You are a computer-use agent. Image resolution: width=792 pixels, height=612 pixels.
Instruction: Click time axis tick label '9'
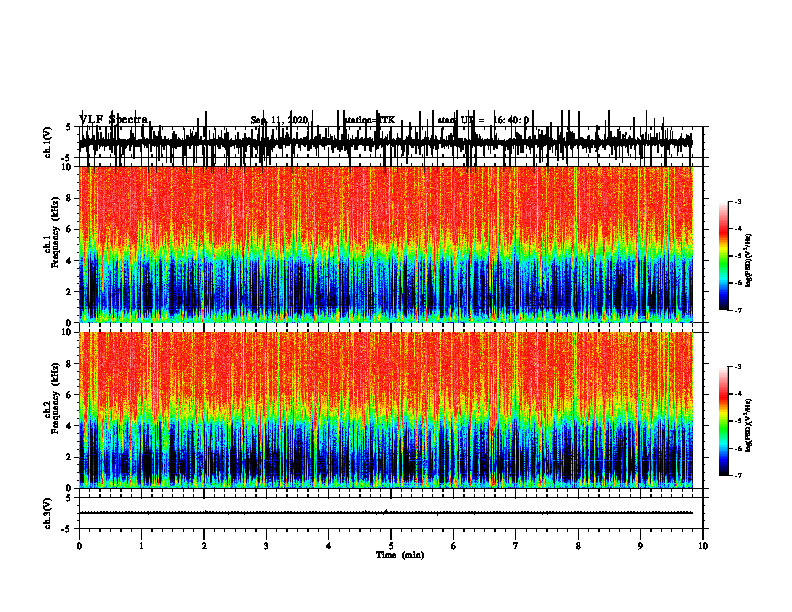[640, 546]
